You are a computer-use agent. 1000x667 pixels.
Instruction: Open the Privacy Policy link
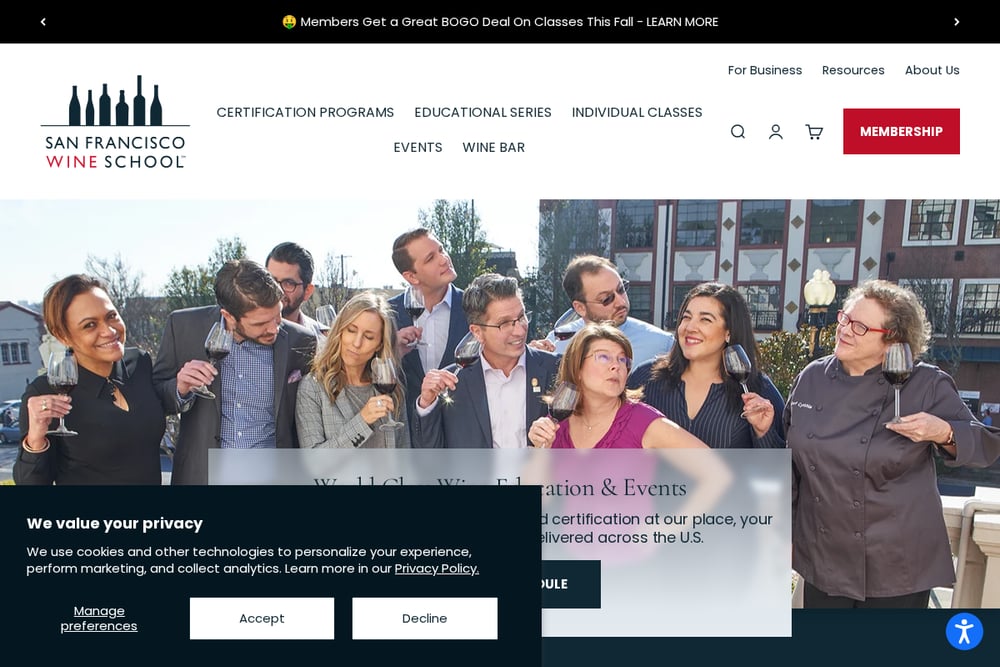pyautogui.click(x=437, y=568)
